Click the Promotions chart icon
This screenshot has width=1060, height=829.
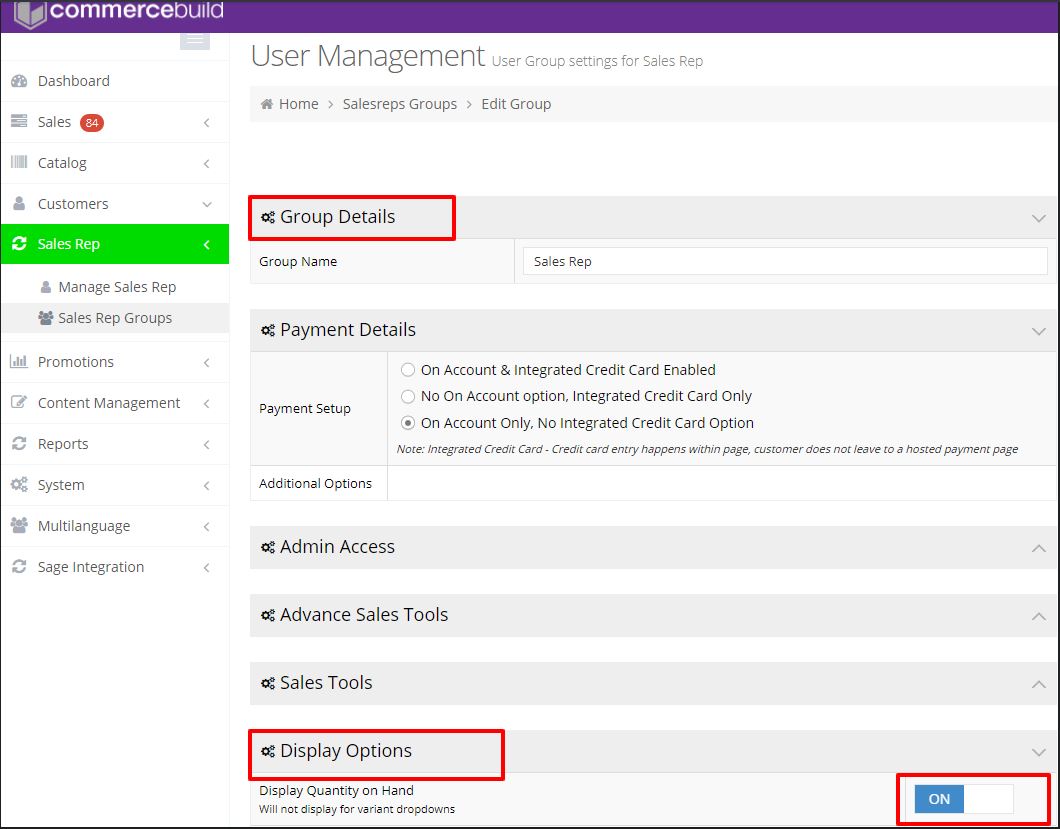coord(20,363)
